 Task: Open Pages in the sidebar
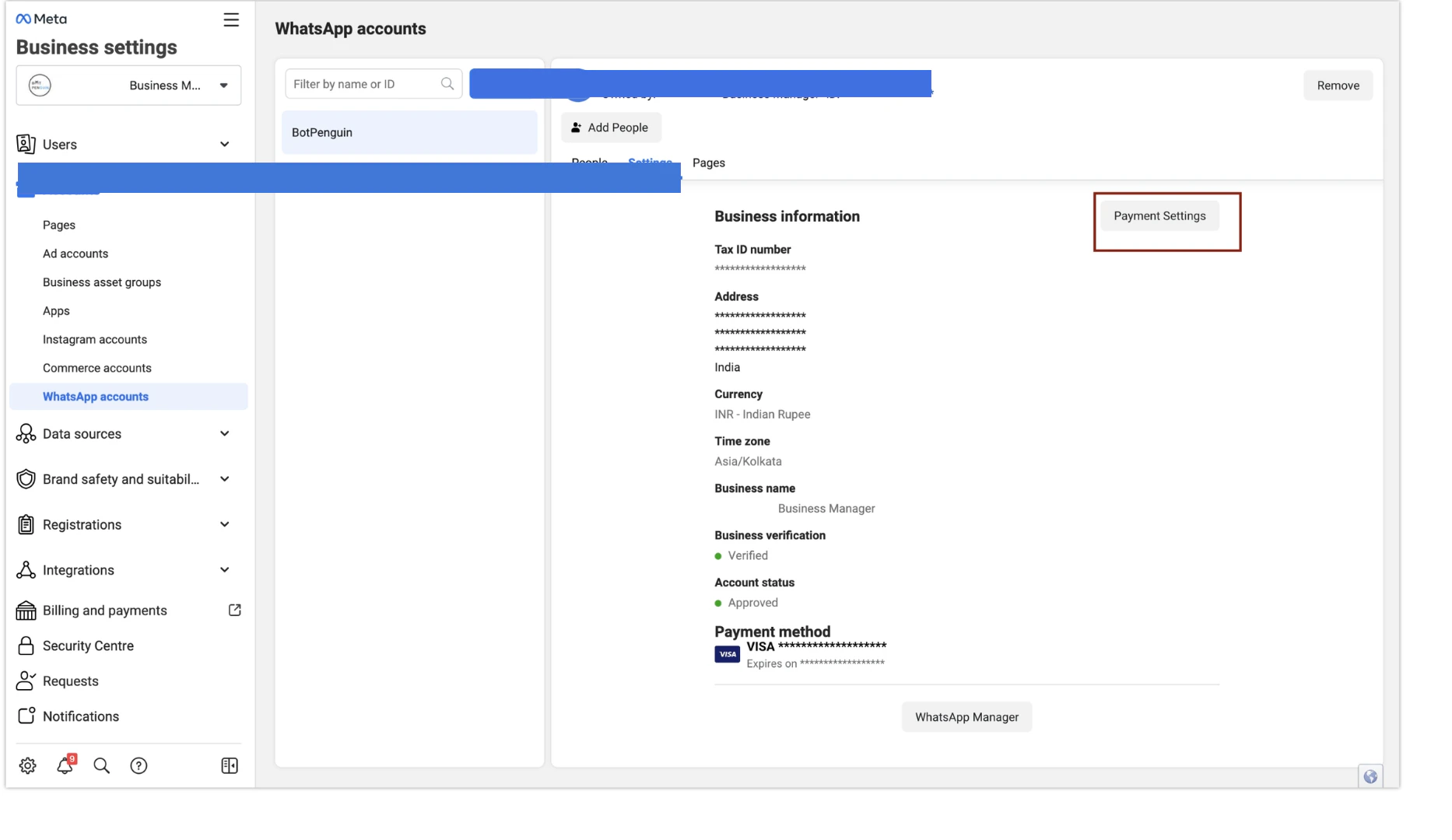(x=59, y=225)
